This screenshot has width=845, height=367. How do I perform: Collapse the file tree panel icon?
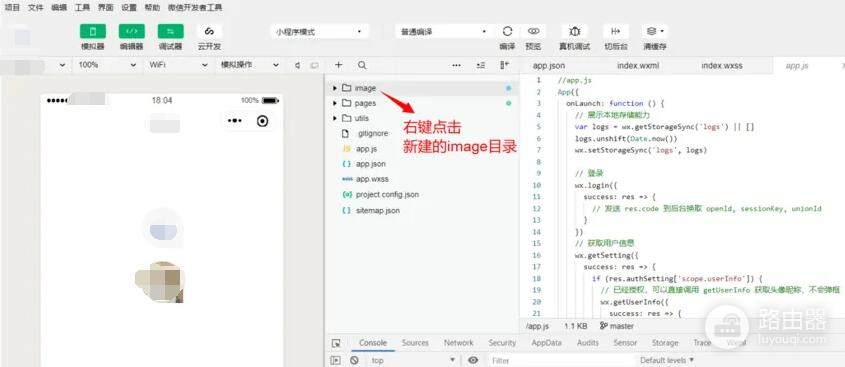click(x=504, y=65)
